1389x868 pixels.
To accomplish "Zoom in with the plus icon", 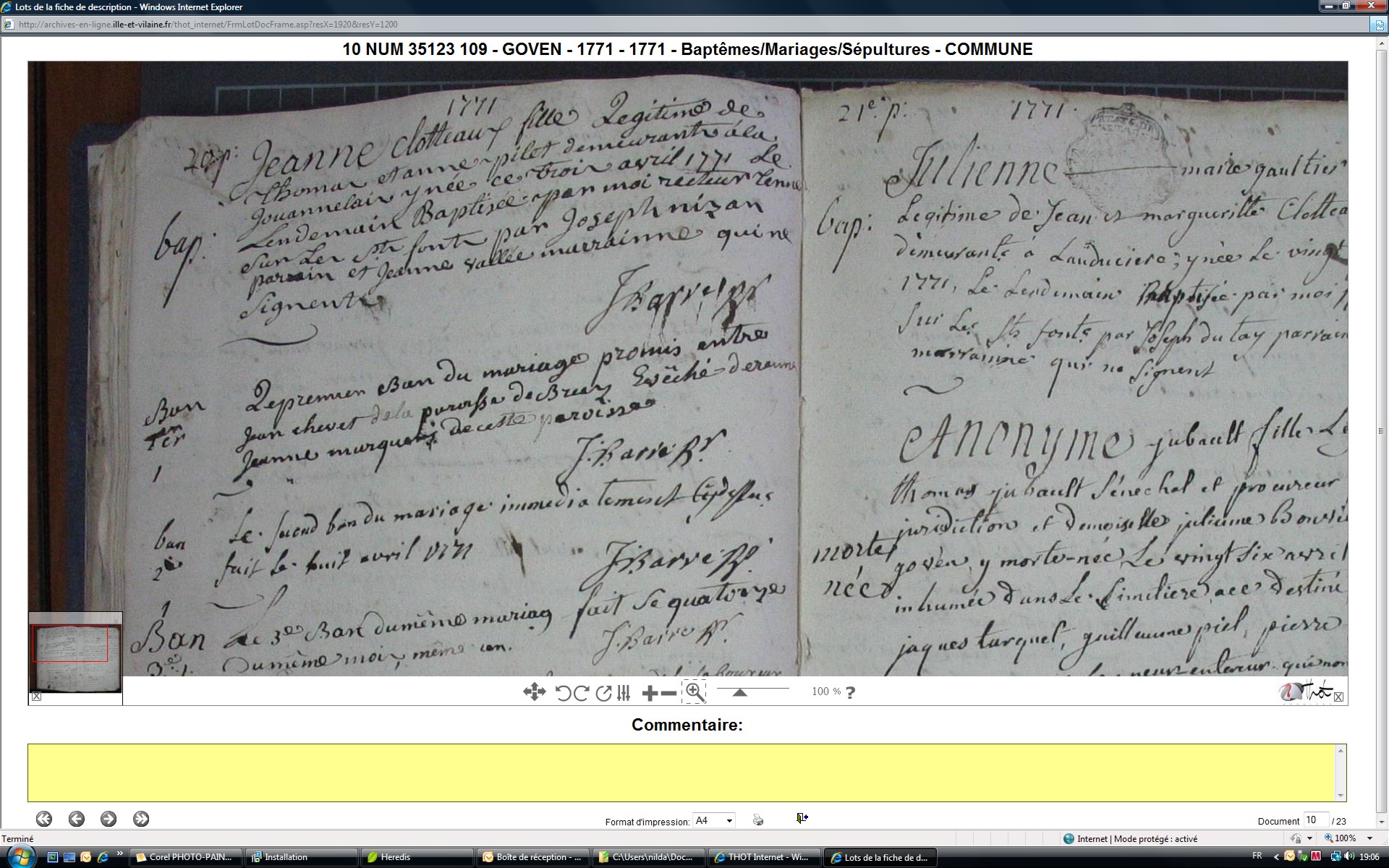I will [650, 693].
